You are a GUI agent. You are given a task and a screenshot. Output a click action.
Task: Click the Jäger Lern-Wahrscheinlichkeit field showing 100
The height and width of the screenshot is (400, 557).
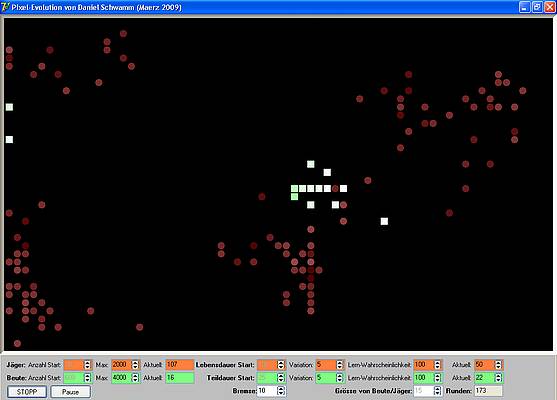tap(423, 365)
